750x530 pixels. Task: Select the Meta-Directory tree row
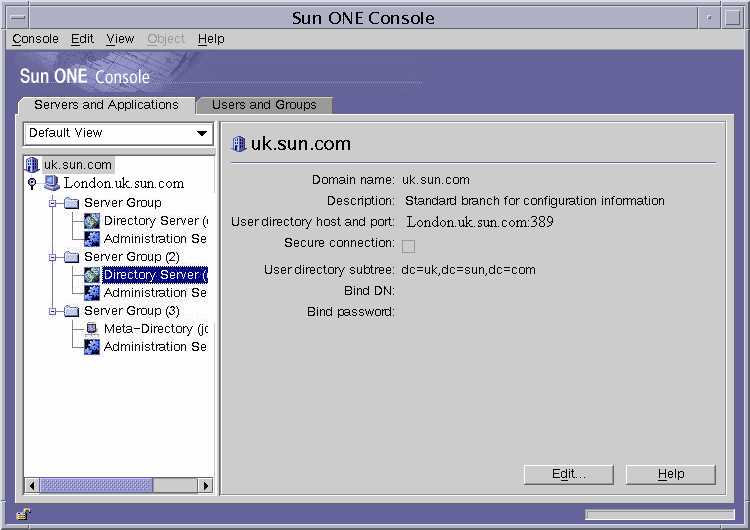[x=156, y=329]
